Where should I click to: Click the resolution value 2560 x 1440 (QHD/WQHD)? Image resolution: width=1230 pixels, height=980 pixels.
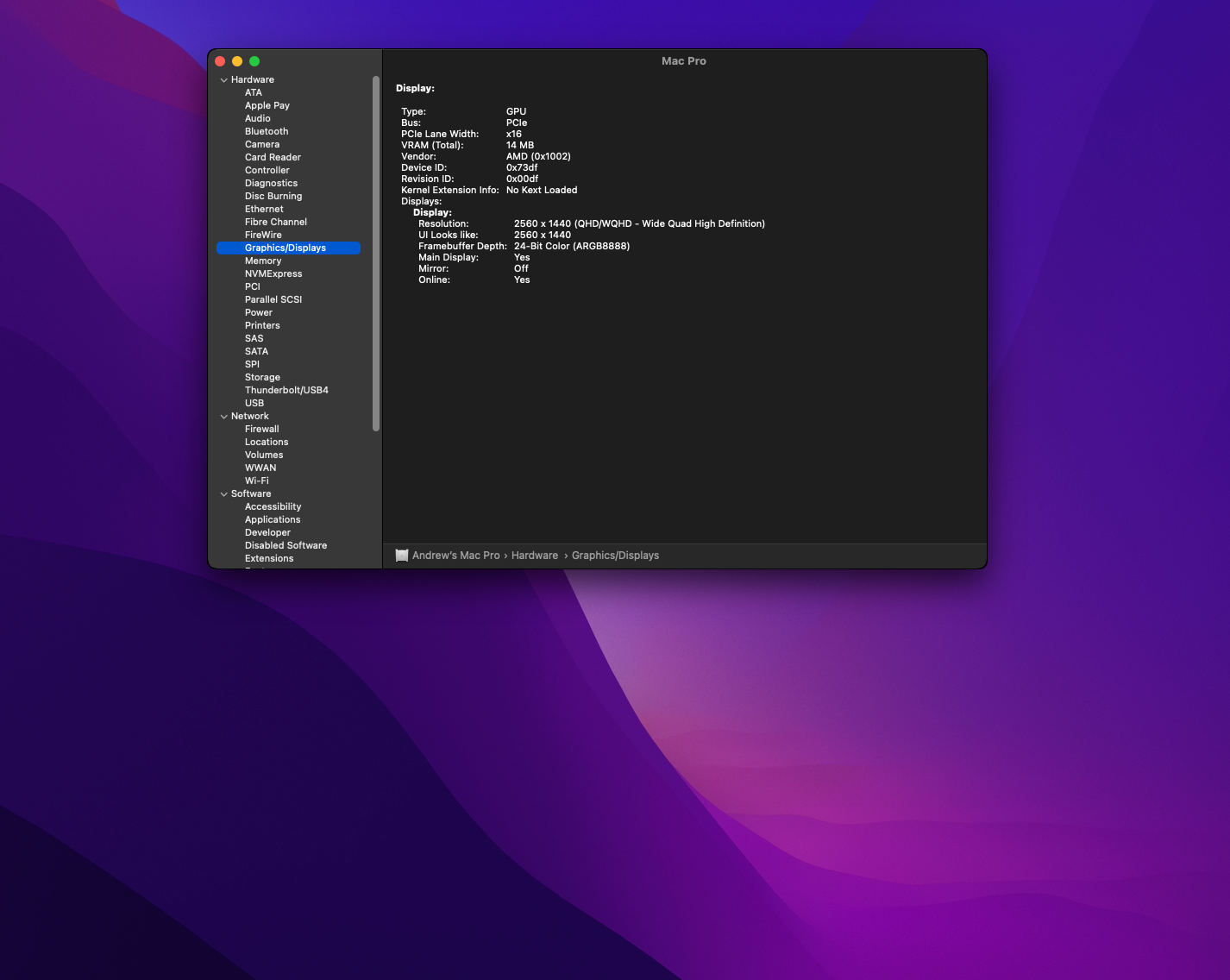(639, 224)
